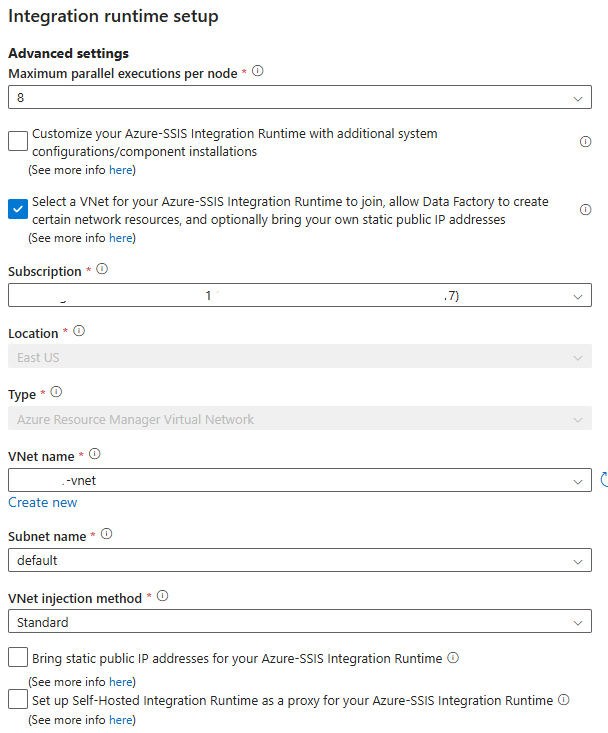Open the Subnet name dropdown
Viewport: 608px width, 733px height.
tap(299, 560)
